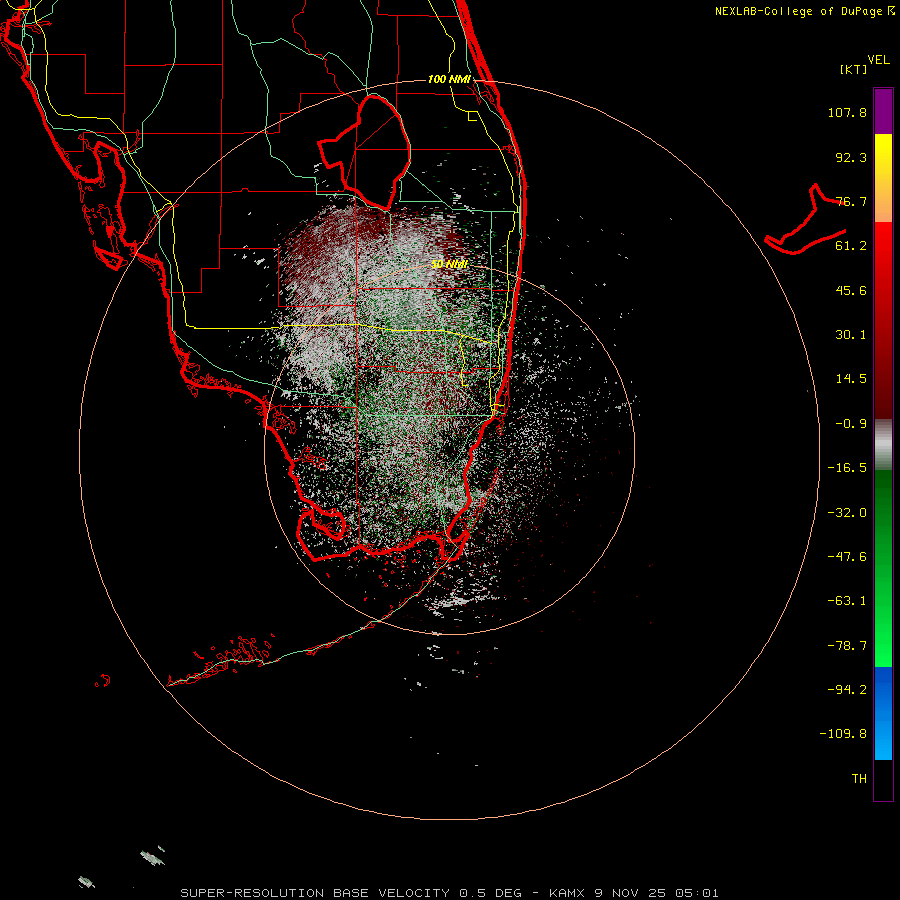Image resolution: width=900 pixels, height=900 pixels.
Task: Select the -47.6 legend value
Action: click(x=847, y=557)
